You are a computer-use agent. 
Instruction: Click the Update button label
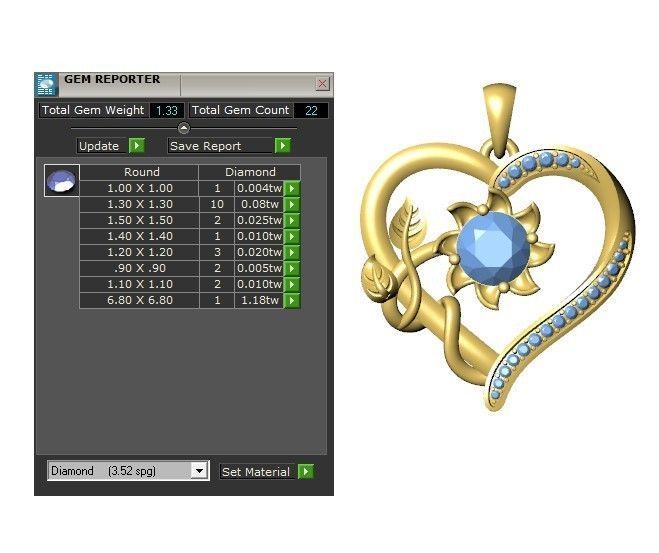[99, 146]
